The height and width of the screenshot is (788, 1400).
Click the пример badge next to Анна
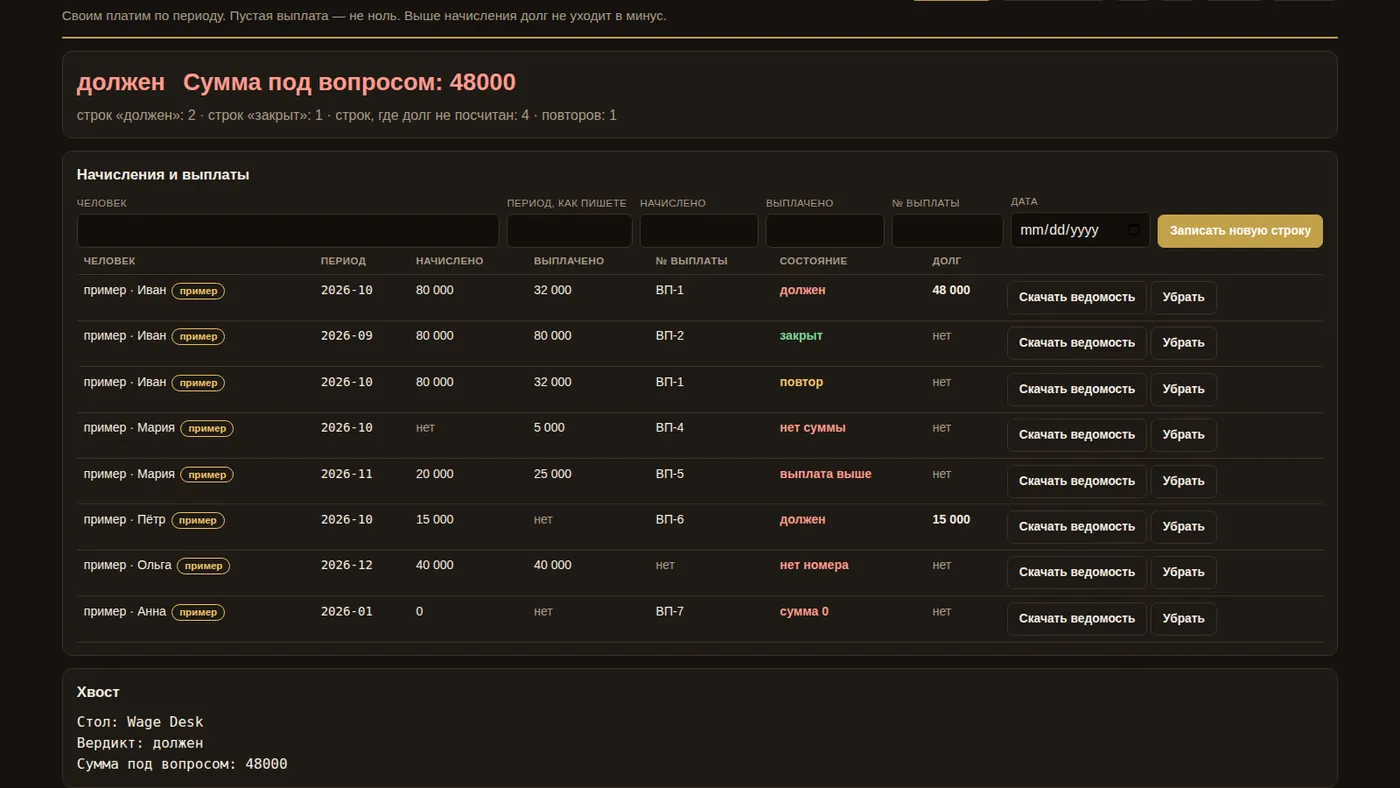(x=198, y=612)
